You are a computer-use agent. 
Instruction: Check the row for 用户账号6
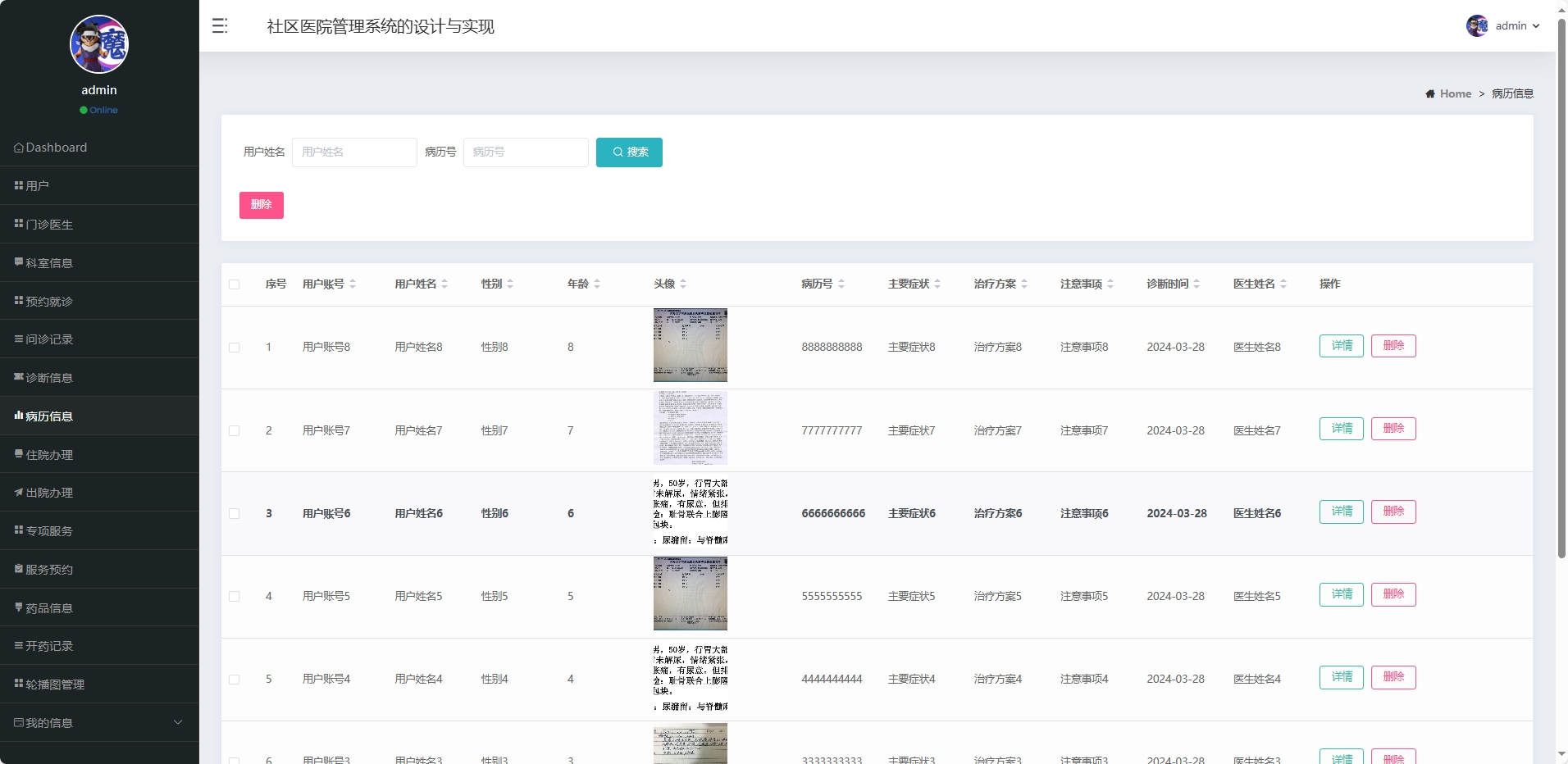(235, 514)
